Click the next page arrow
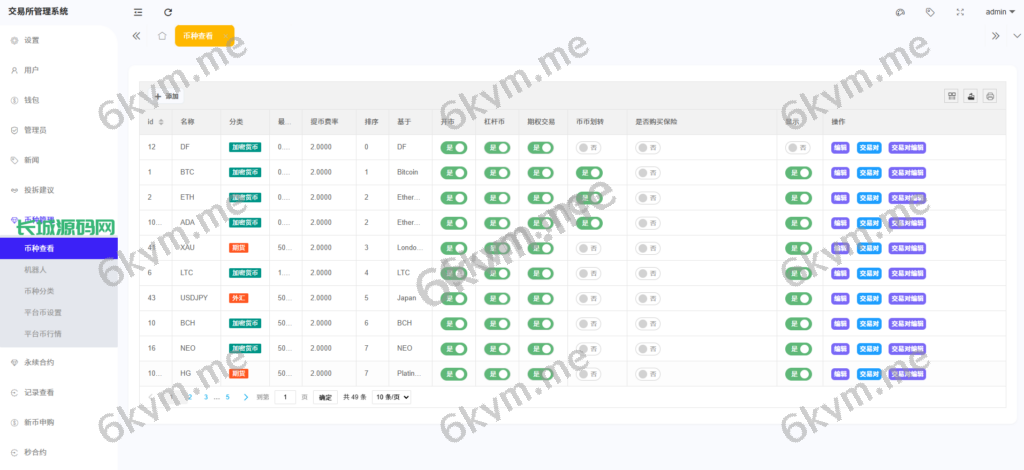1024x470 pixels. (x=246, y=397)
